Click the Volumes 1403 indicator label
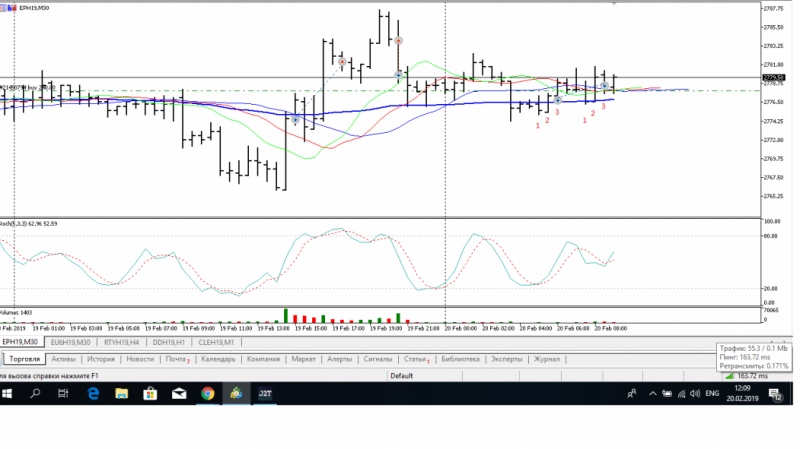 point(16,312)
